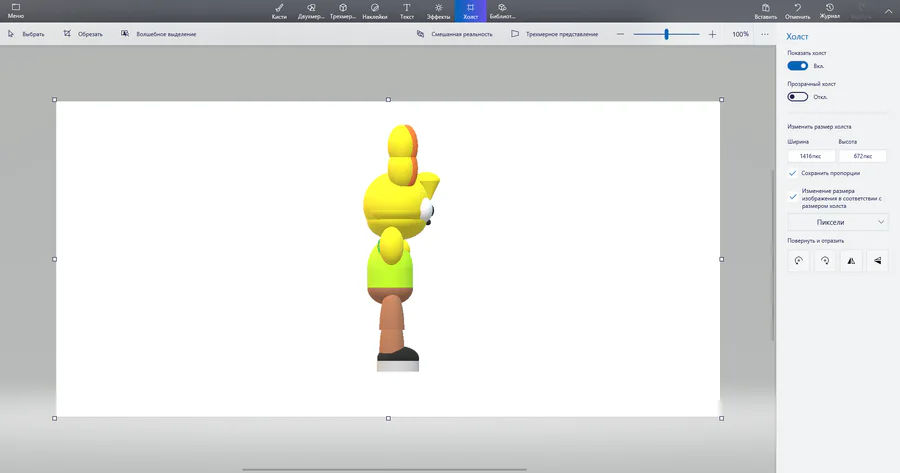
Task: Open the Трехмерные фигуры tab
Action: pyautogui.click(x=343, y=11)
